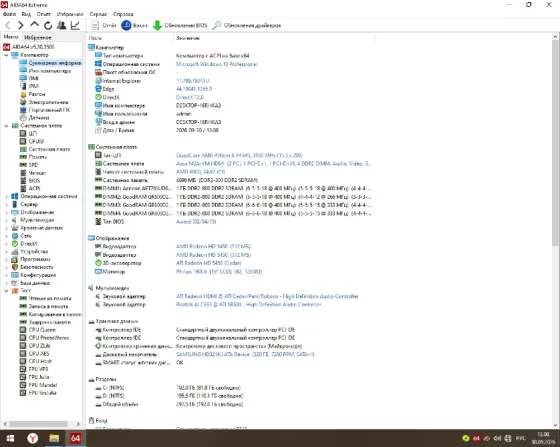This screenshot has width=560, height=447.
Task: Open the Избранное menu in the menu bar
Action: 70,14
